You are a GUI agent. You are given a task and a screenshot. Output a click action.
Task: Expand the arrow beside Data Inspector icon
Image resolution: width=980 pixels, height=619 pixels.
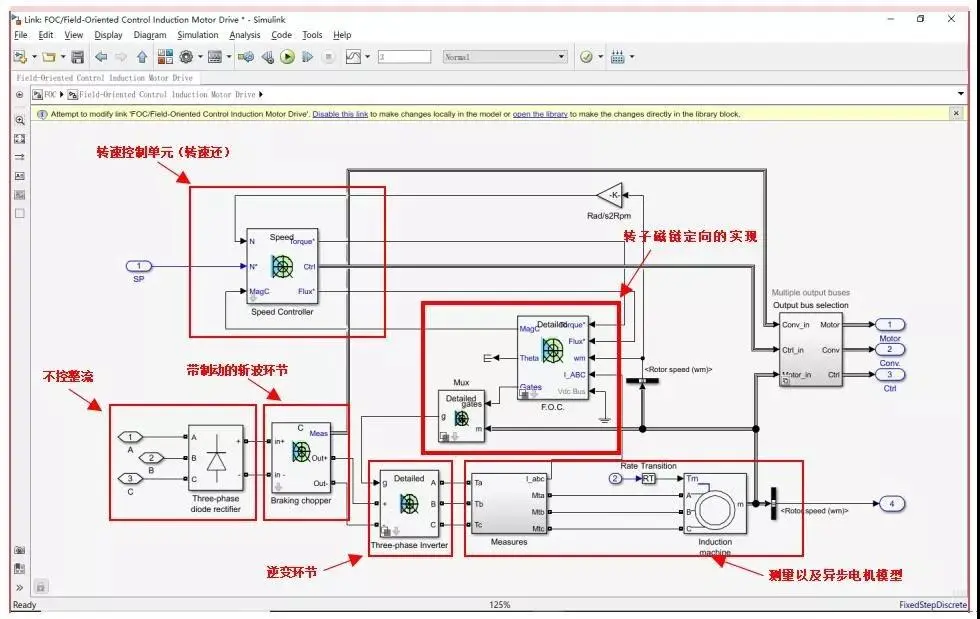coord(367,57)
